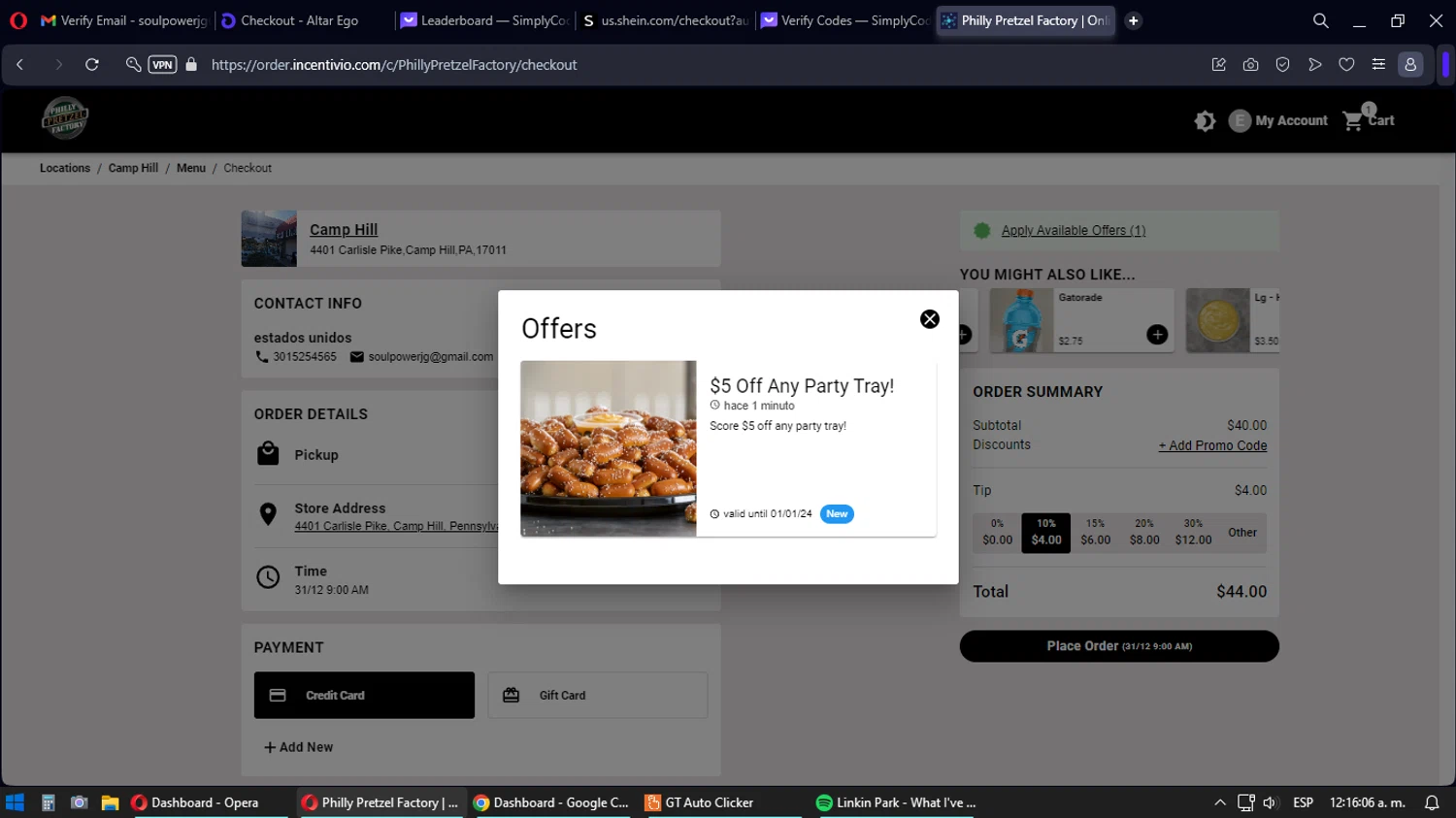Select Gift Card payment method

tap(598, 695)
